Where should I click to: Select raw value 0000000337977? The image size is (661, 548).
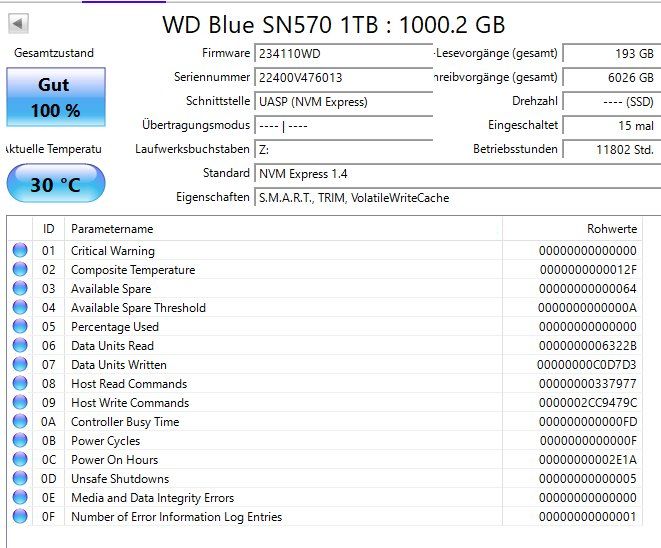(588, 384)
